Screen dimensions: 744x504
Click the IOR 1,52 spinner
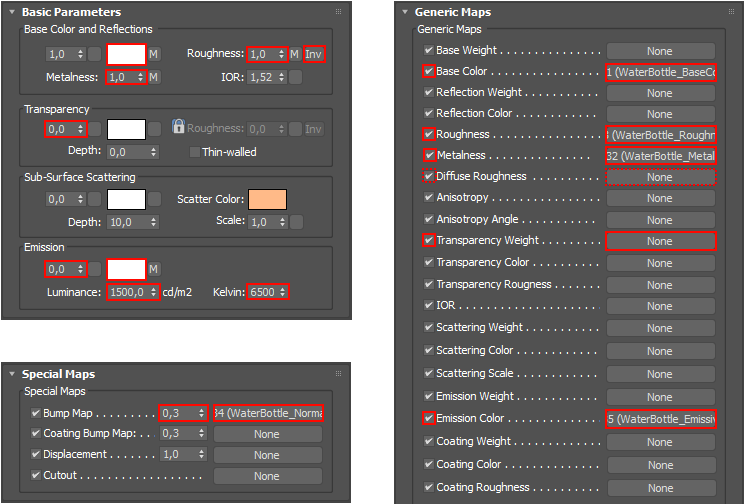coord(267,77)
